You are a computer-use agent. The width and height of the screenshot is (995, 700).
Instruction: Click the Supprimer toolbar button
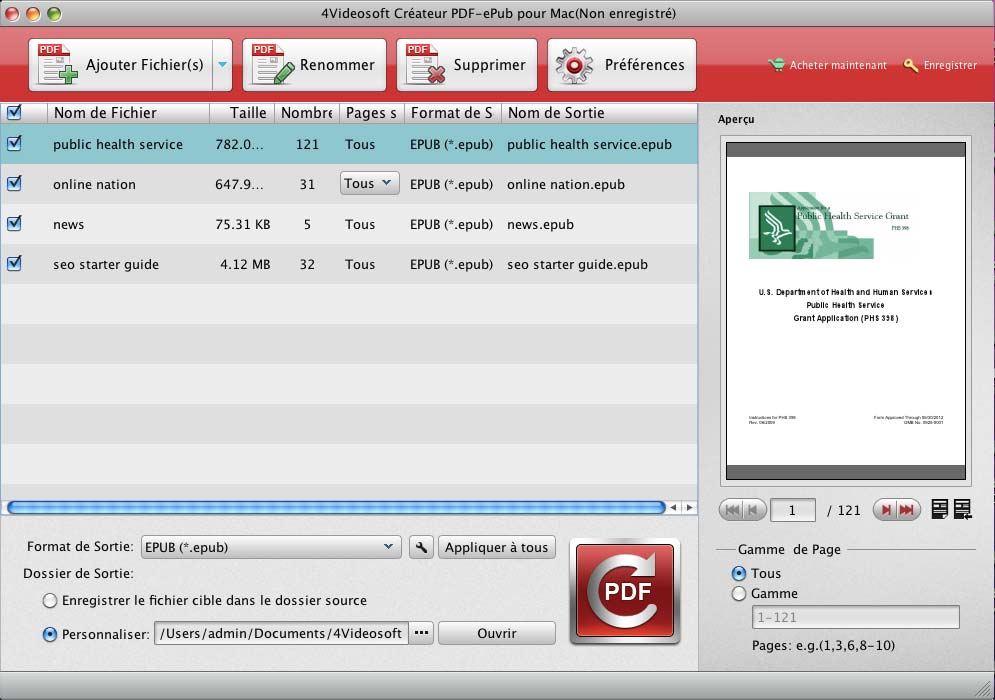tap(467, 65)
